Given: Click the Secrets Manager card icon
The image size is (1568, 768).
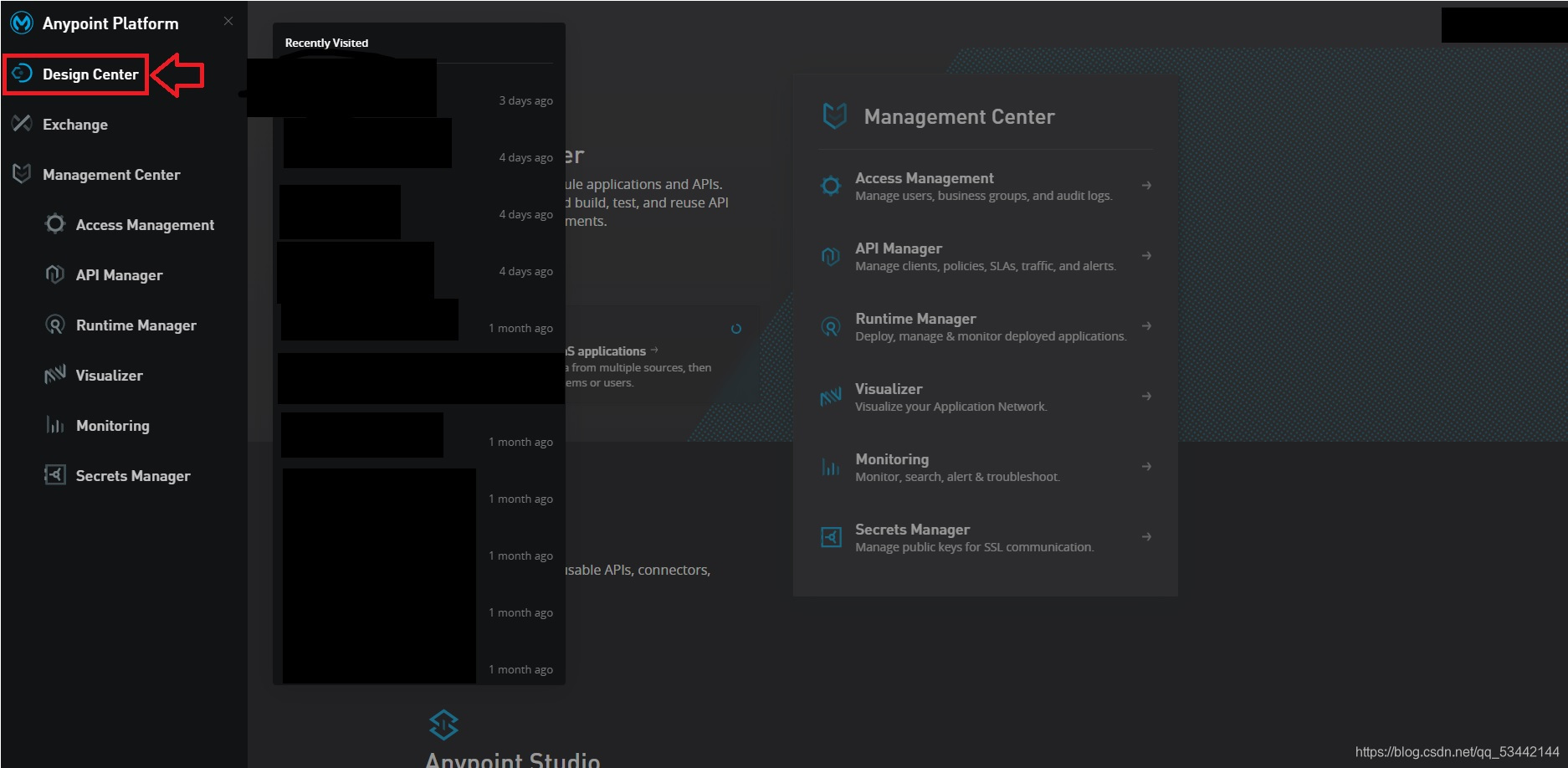Looking at the screenshot, I should (831, 537).
